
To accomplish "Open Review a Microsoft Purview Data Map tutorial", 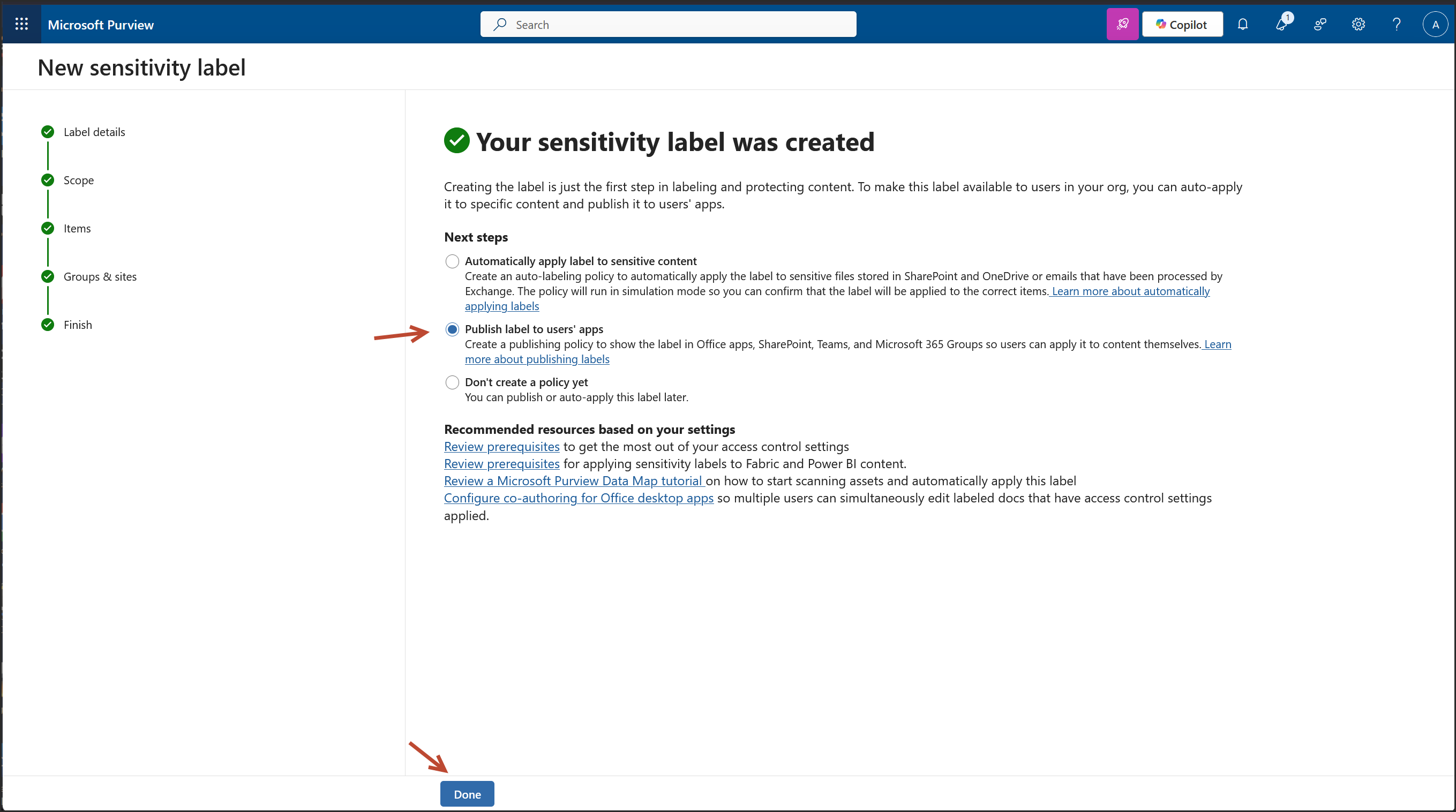I will pyautogui.click(x=573, y=481).
